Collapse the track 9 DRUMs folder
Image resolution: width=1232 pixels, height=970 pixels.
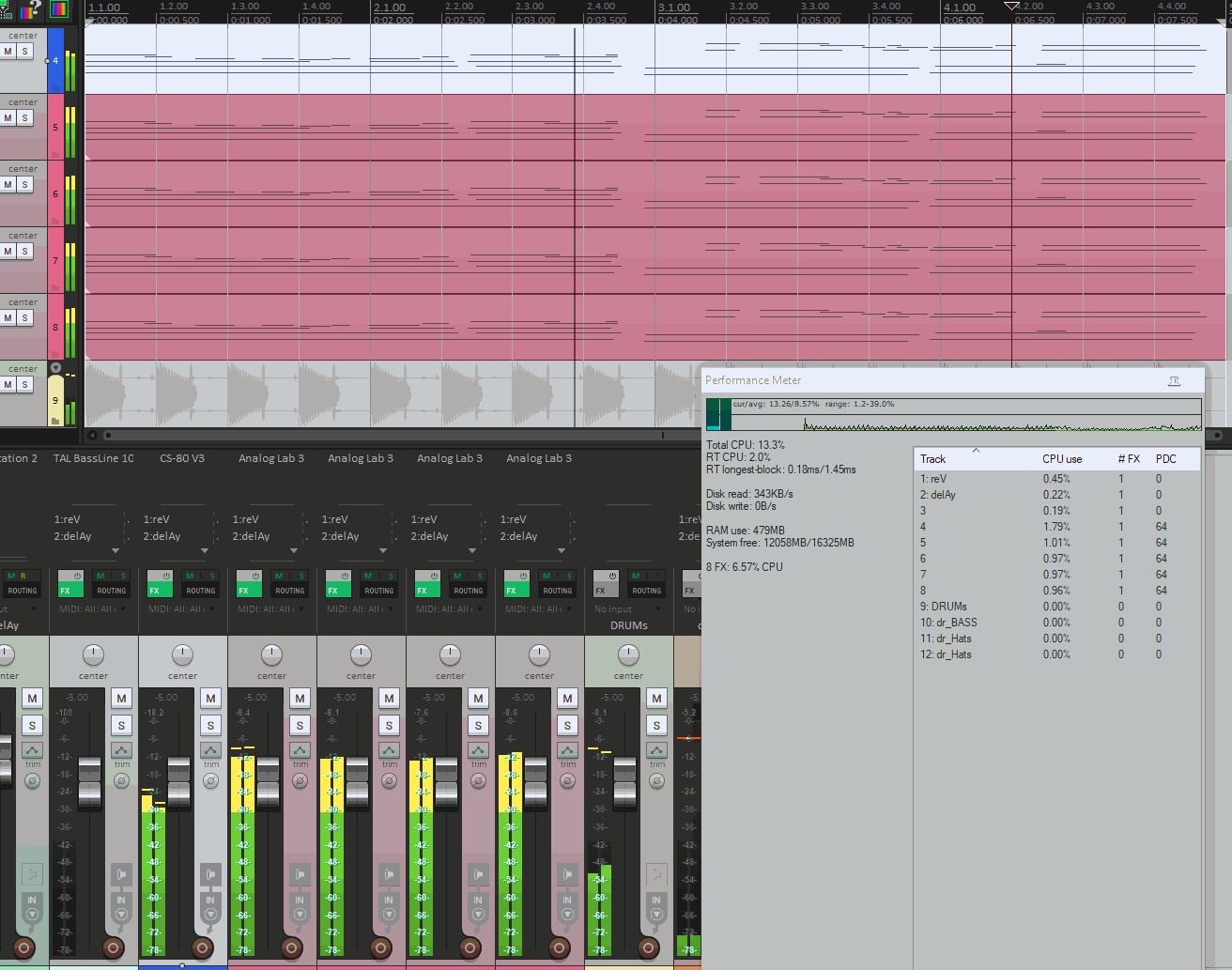(x=55, y=368)
